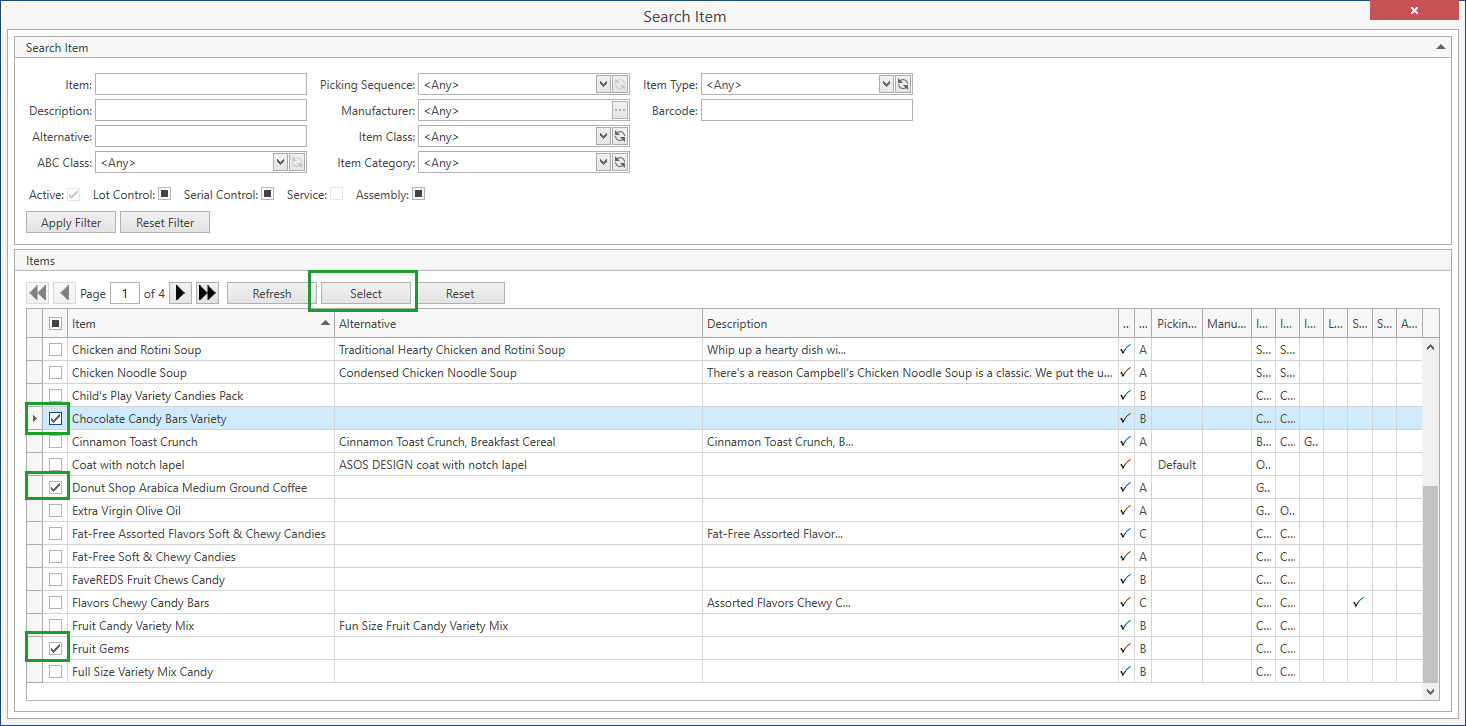This screenshot has height=726, width=1466.
Task: Click the refresh icon beside Item Class
Action: 619,136
